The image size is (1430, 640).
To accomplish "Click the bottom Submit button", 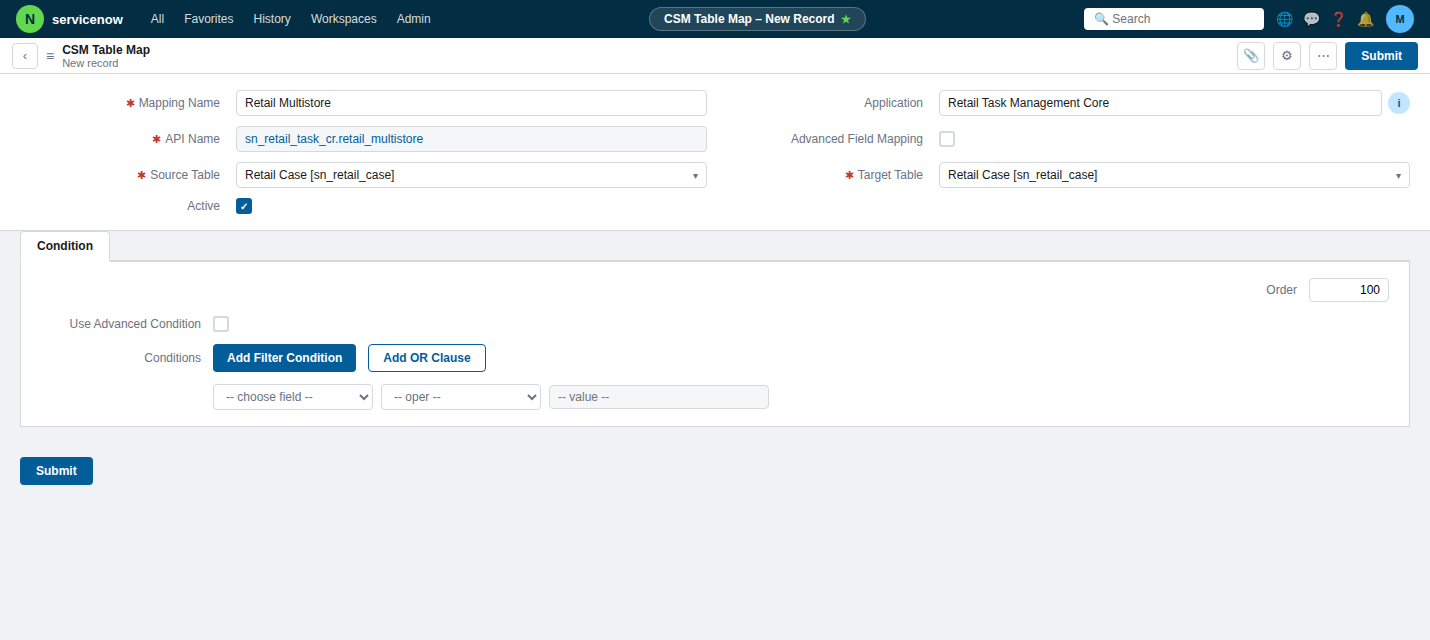I will 56,471.
